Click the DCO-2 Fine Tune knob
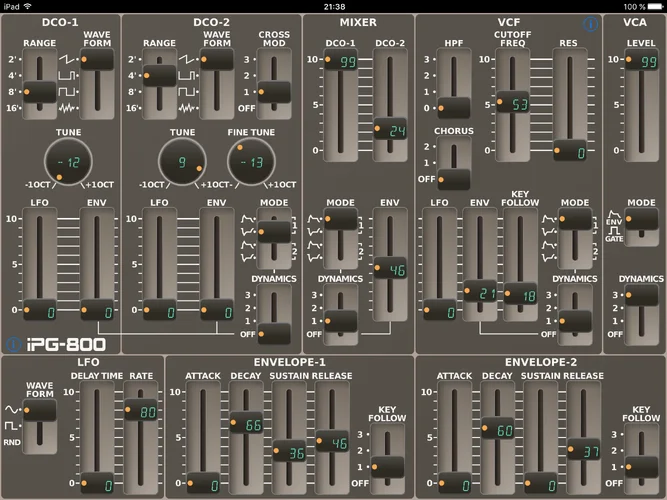Screen dimensions: 667x500 click(252, 161)
